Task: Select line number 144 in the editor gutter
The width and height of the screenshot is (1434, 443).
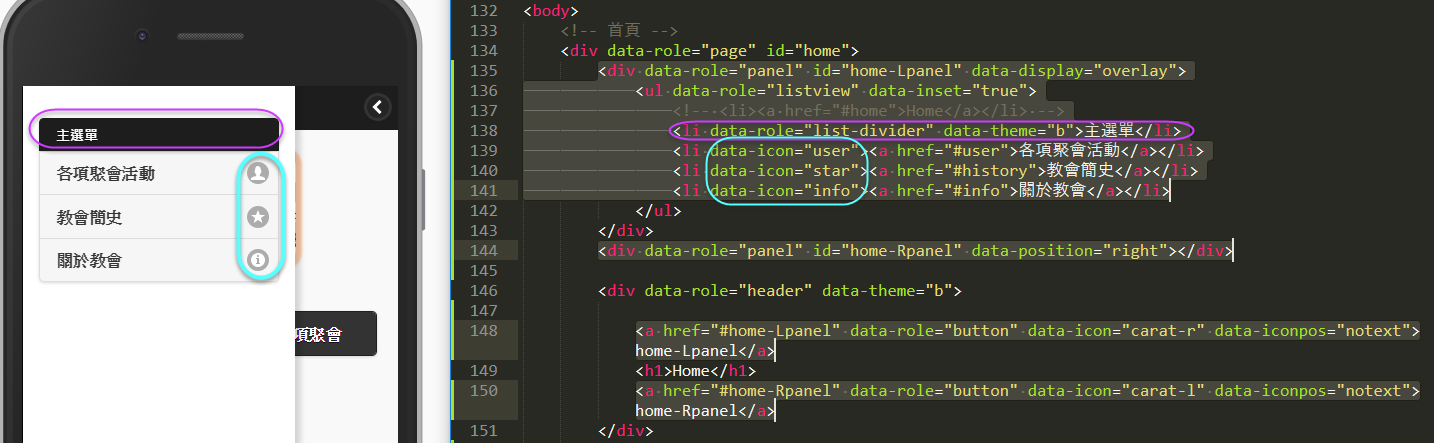Action: tap(483, 250)
